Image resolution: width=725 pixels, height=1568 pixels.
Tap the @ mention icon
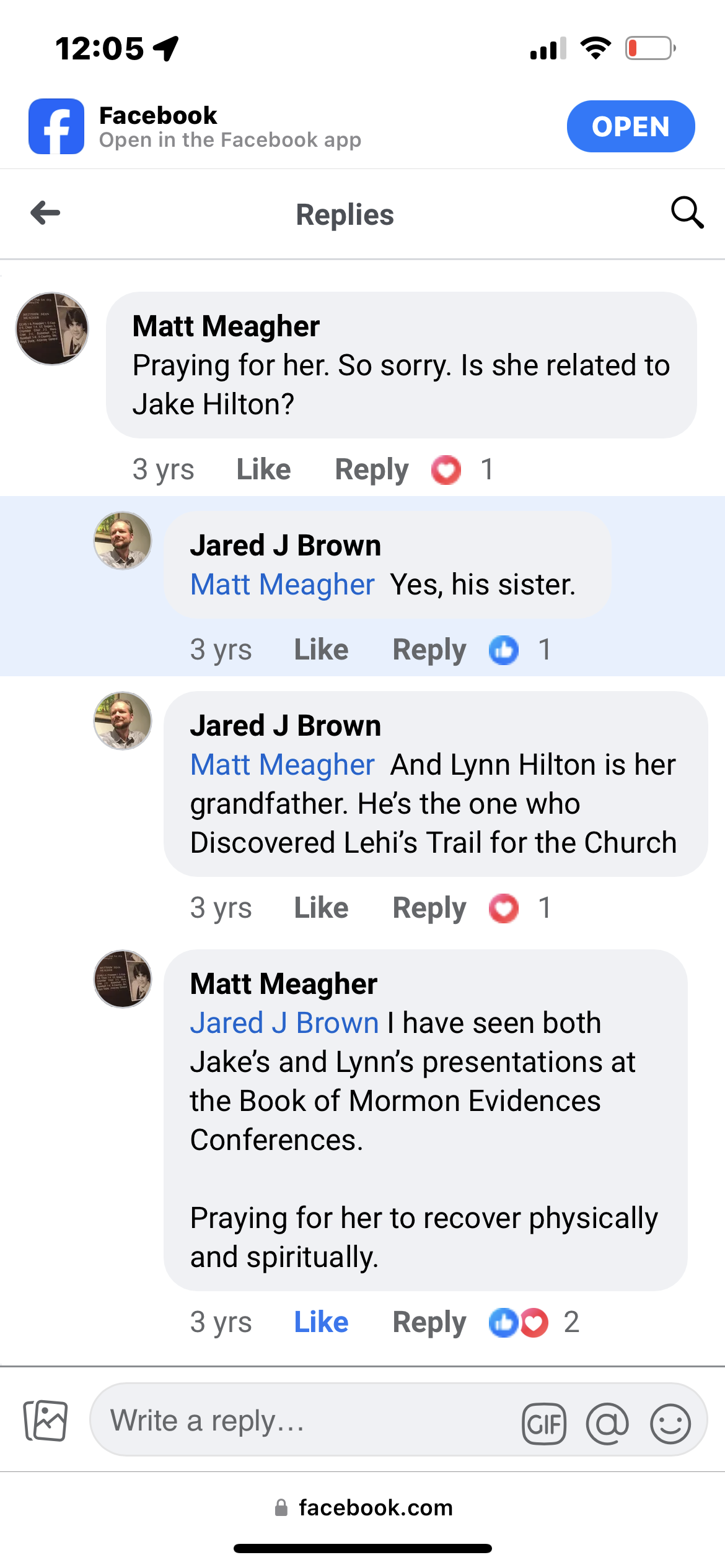tap(607, 1423)
